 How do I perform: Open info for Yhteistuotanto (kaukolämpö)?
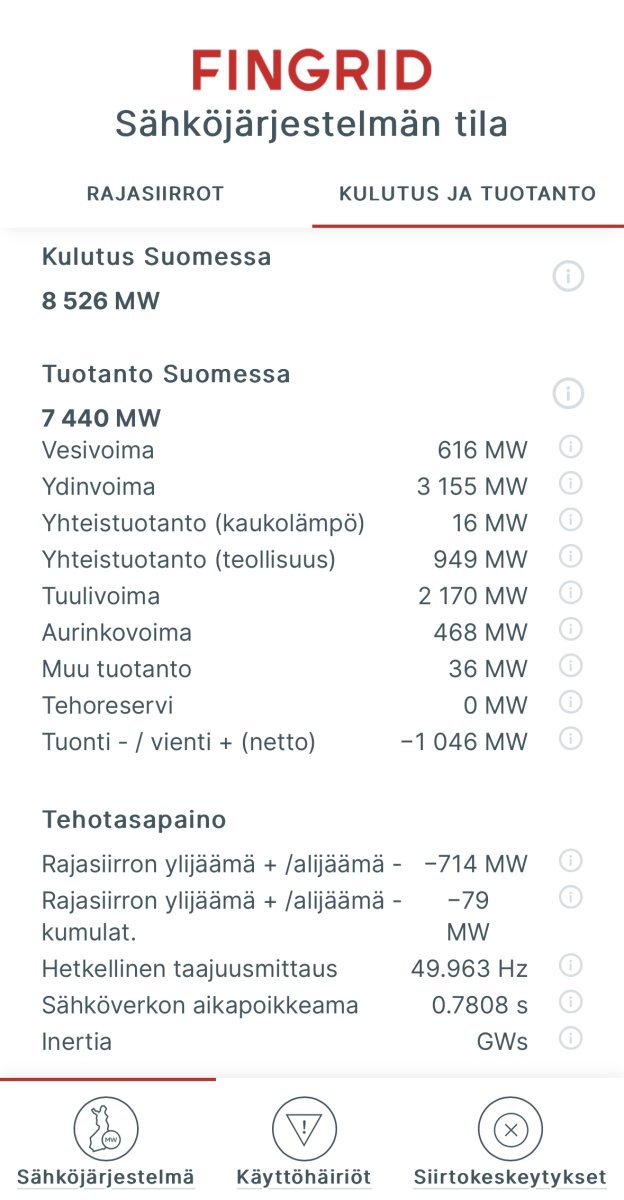[x=570, y=520]
